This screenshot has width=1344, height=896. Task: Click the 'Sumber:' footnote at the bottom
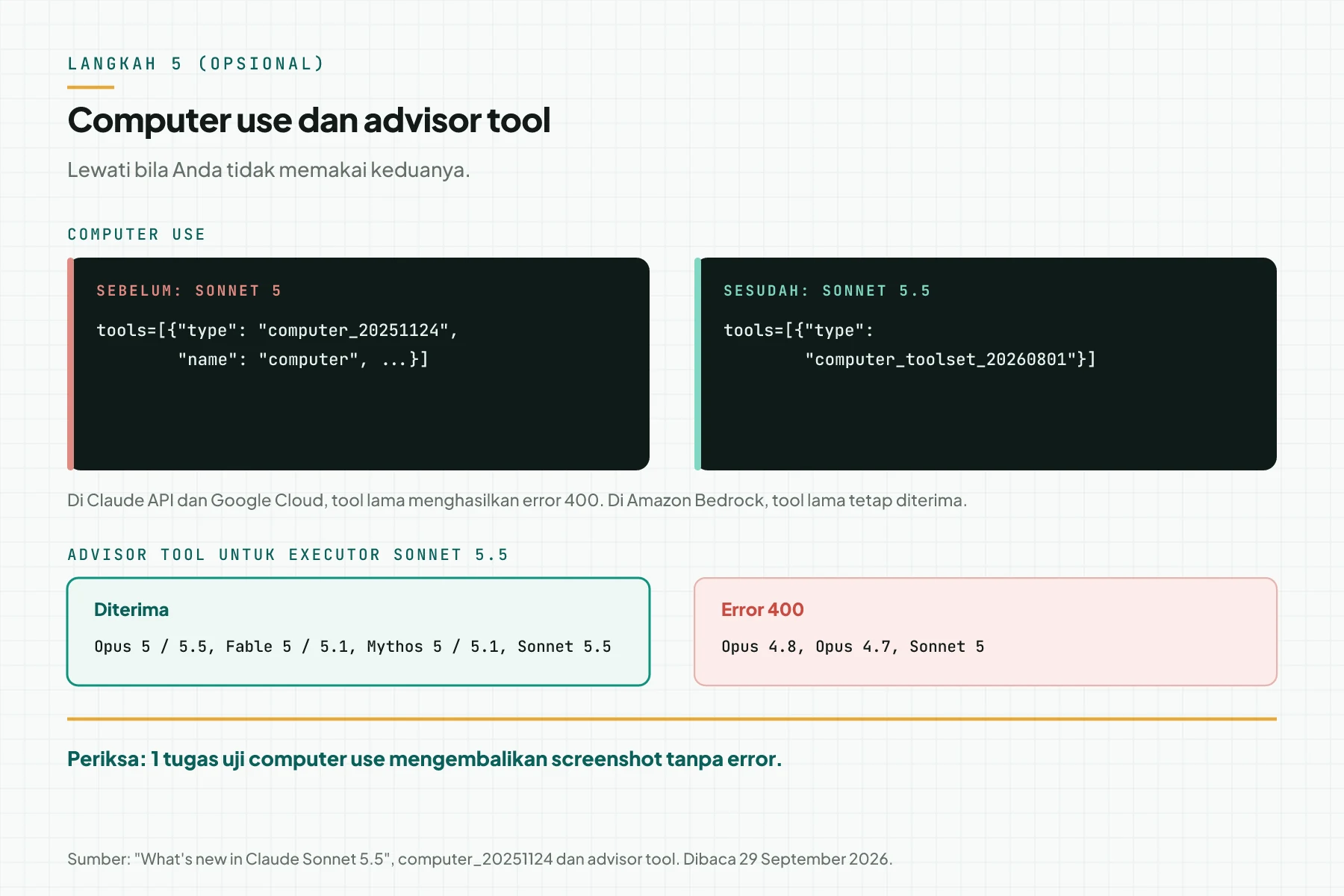(479, 859)
